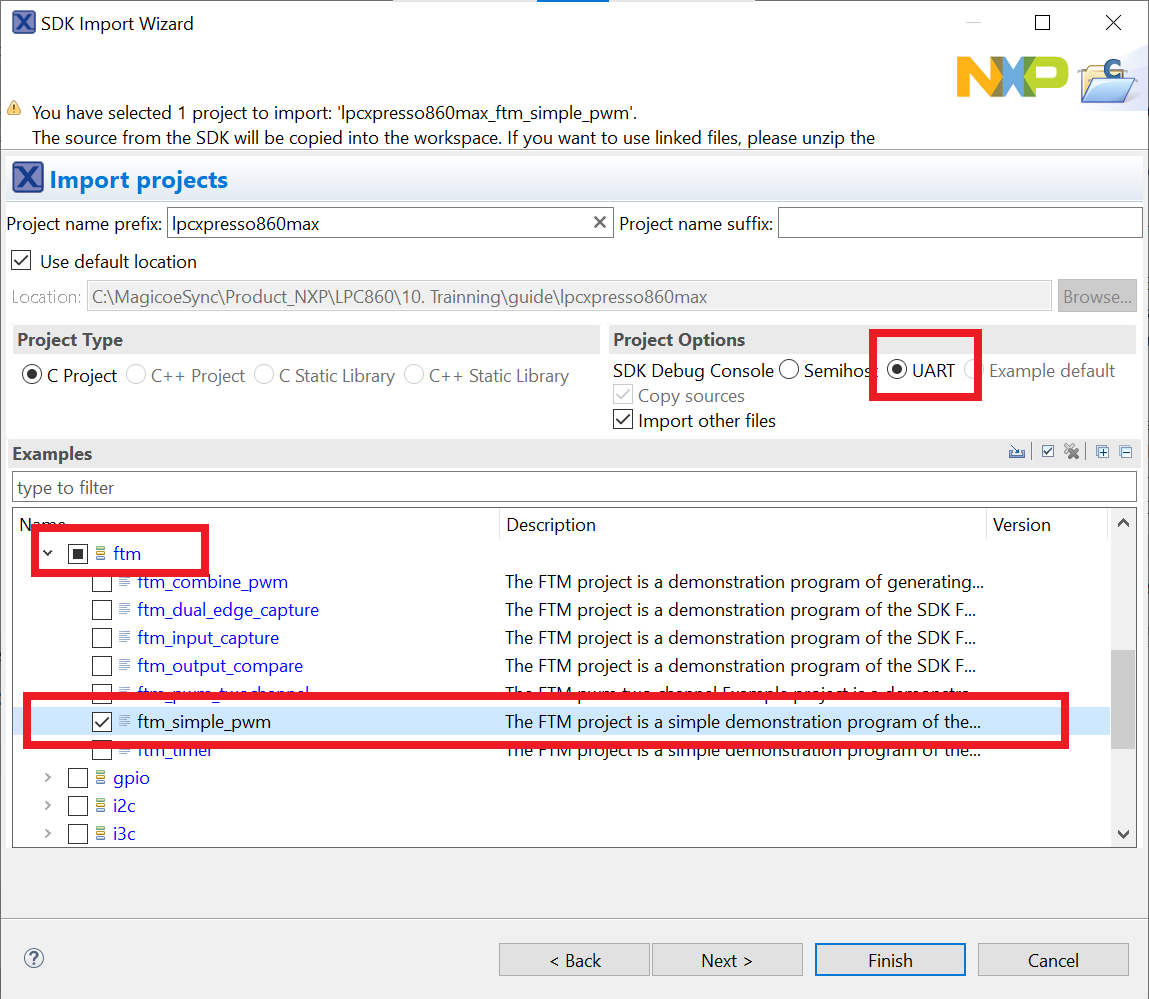Click the collapse all examples minus icon
1149x999 pixels.
[x=1125, y=452]
